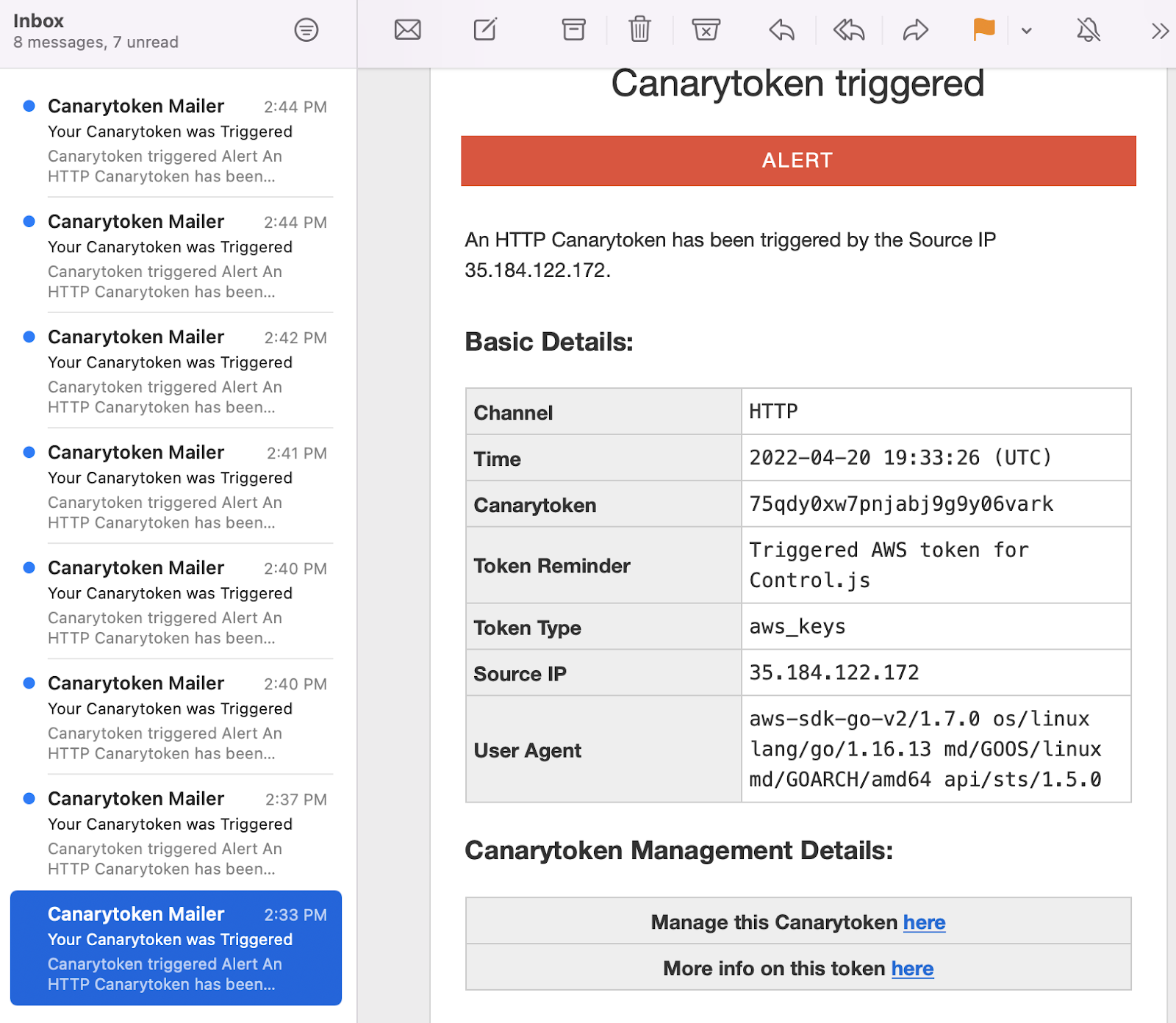
Task: Click the Token Reminder text for Control.js
Action: [889, 565]
